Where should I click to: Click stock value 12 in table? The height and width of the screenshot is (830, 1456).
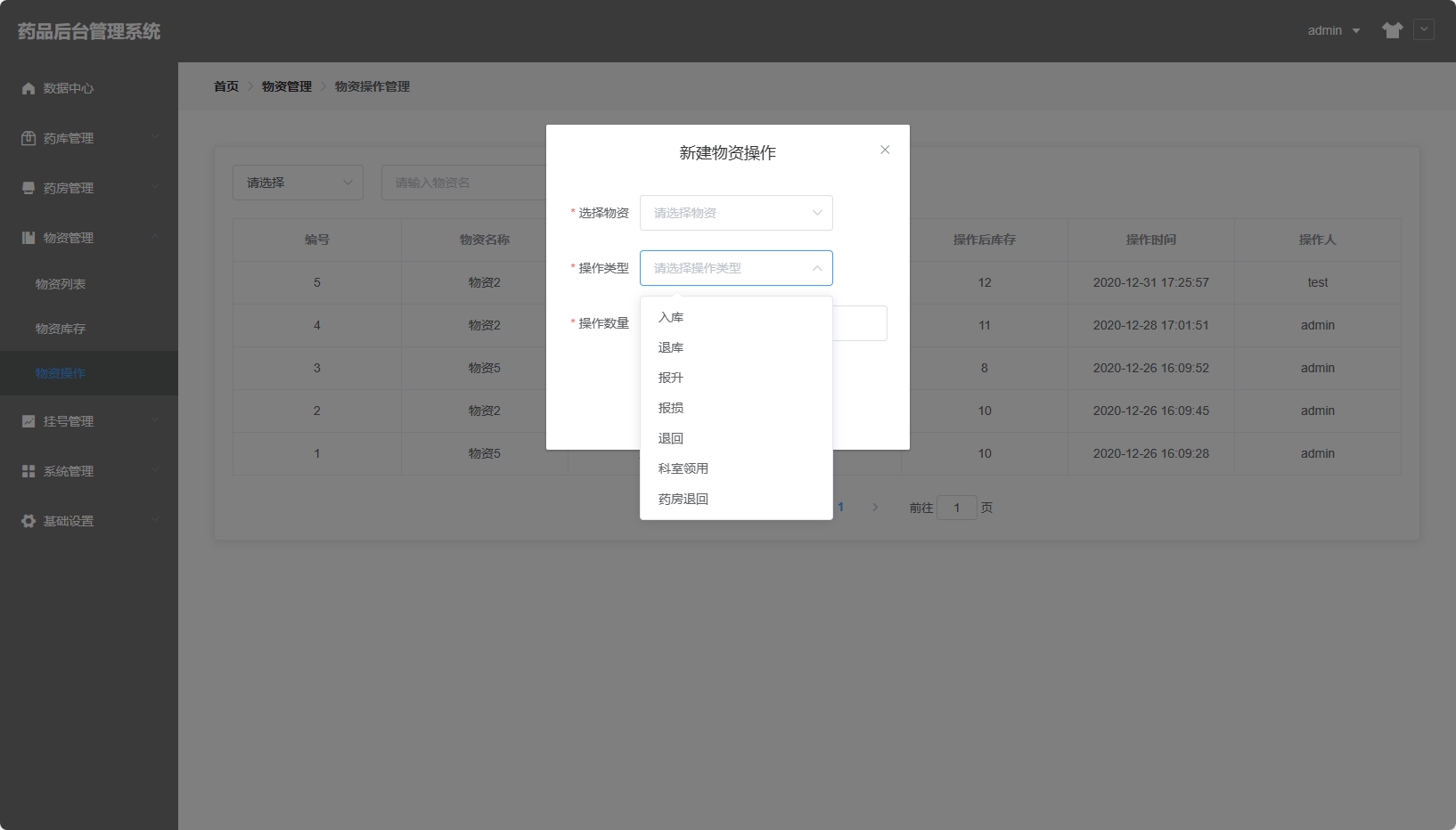pyautogui.click(x=985, y=282)
